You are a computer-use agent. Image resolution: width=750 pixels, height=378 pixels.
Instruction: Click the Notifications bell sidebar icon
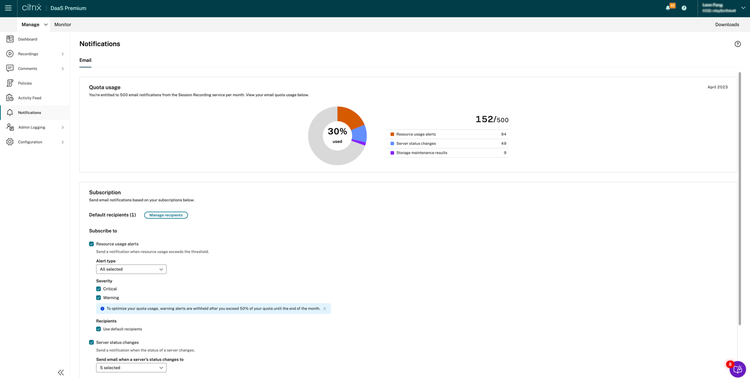(x=10, y=112)
